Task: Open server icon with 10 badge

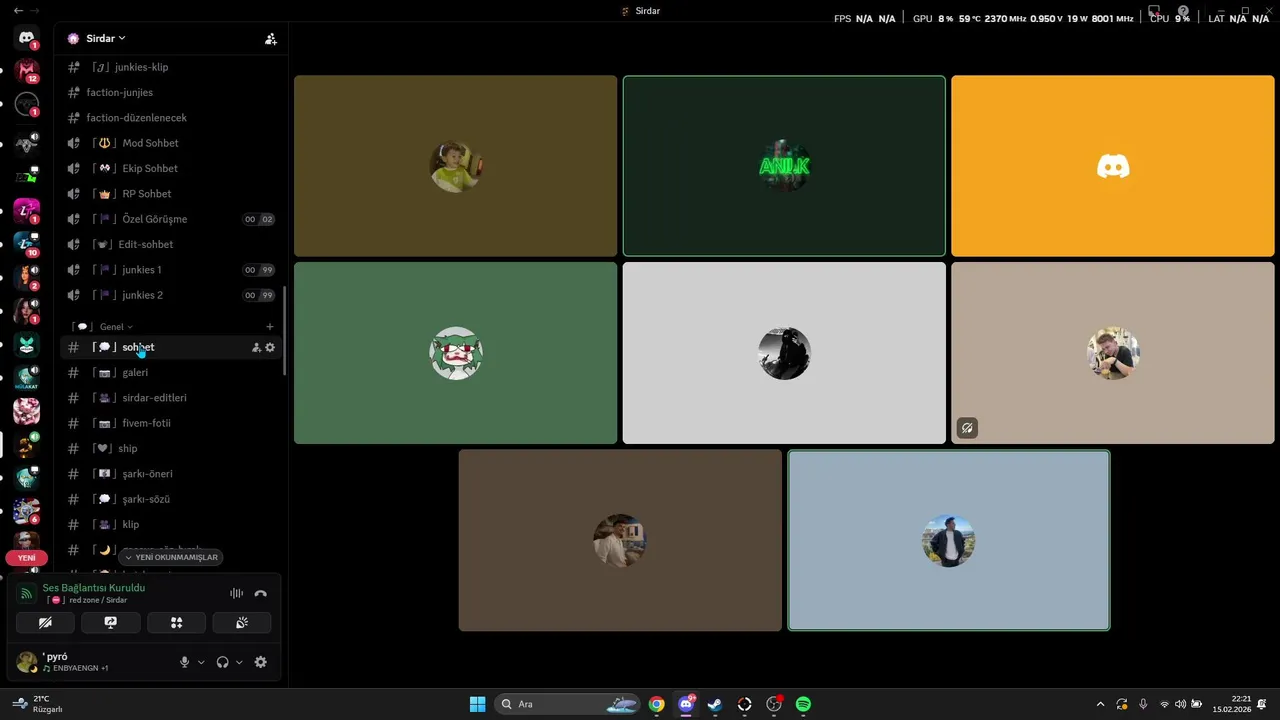Action: pos(27,243)
